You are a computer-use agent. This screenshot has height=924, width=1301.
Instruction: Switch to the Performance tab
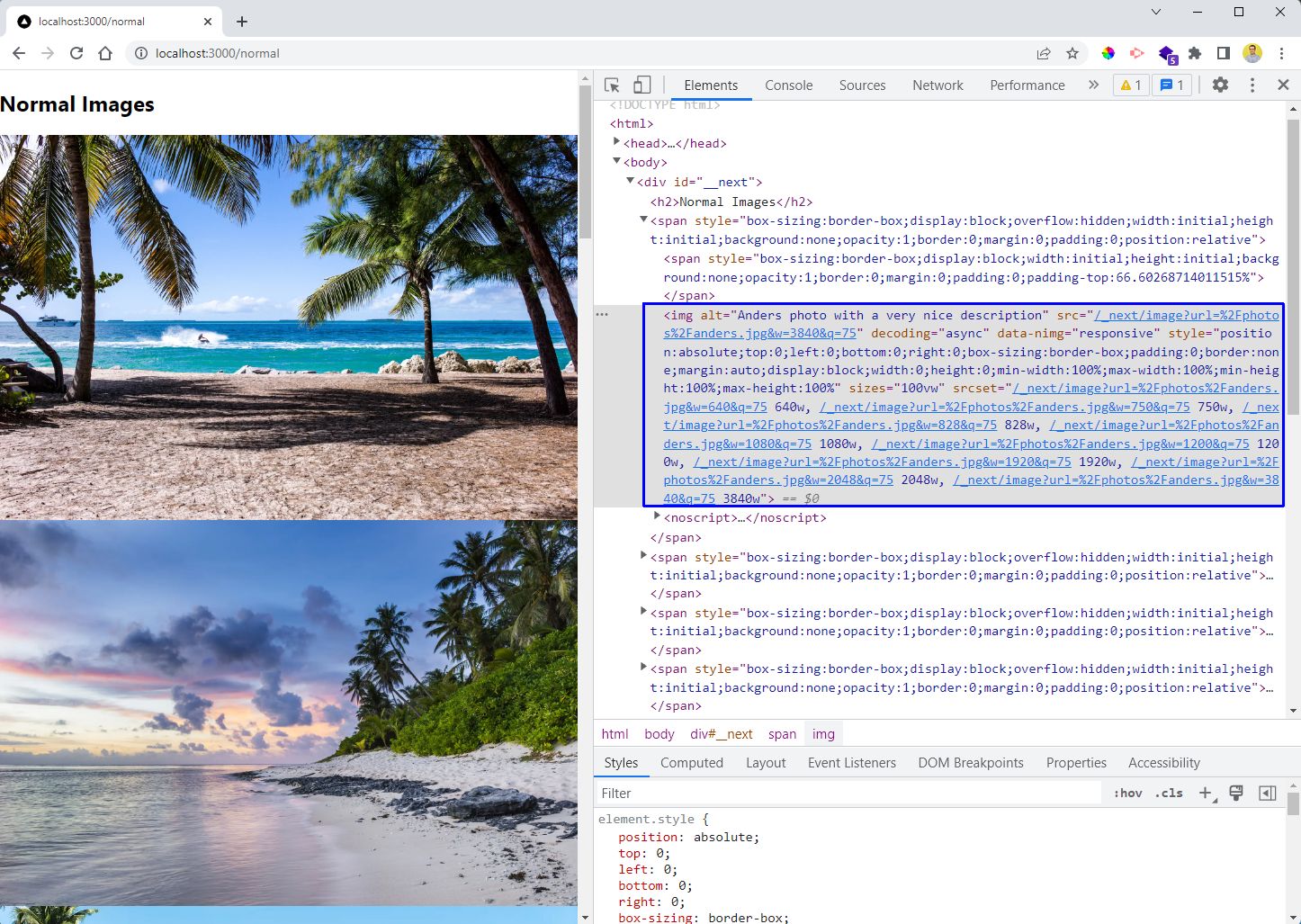(1027, 85)
